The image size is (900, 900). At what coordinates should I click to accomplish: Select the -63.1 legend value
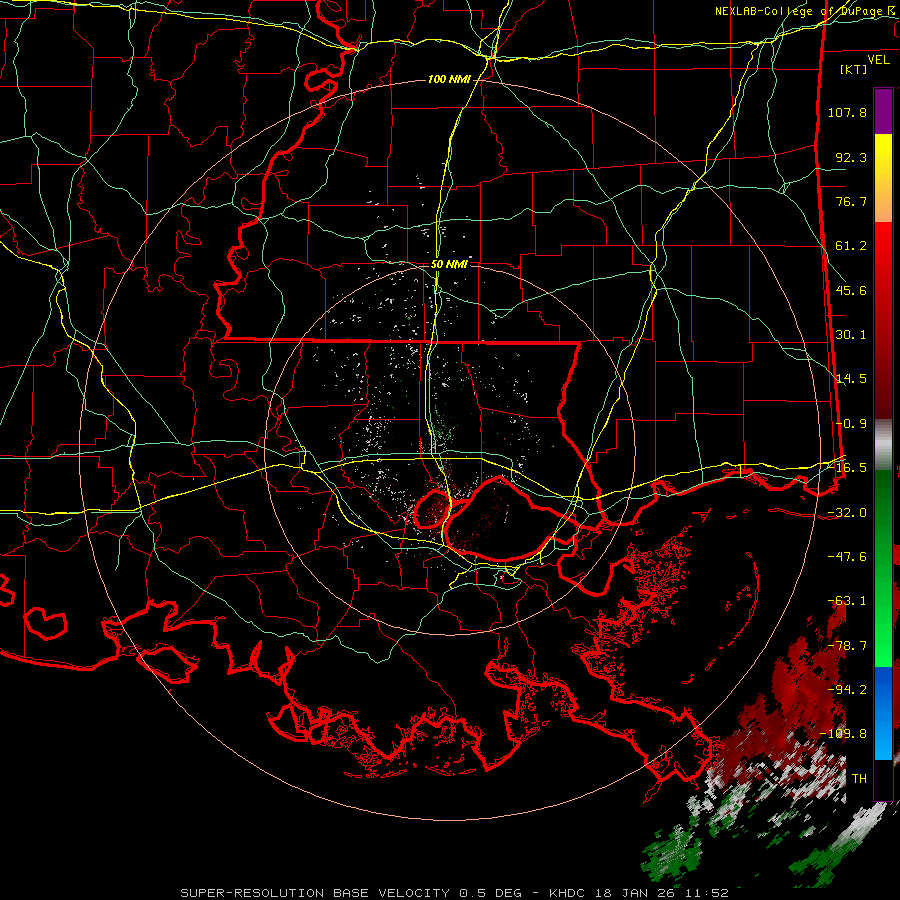(847, 601)
